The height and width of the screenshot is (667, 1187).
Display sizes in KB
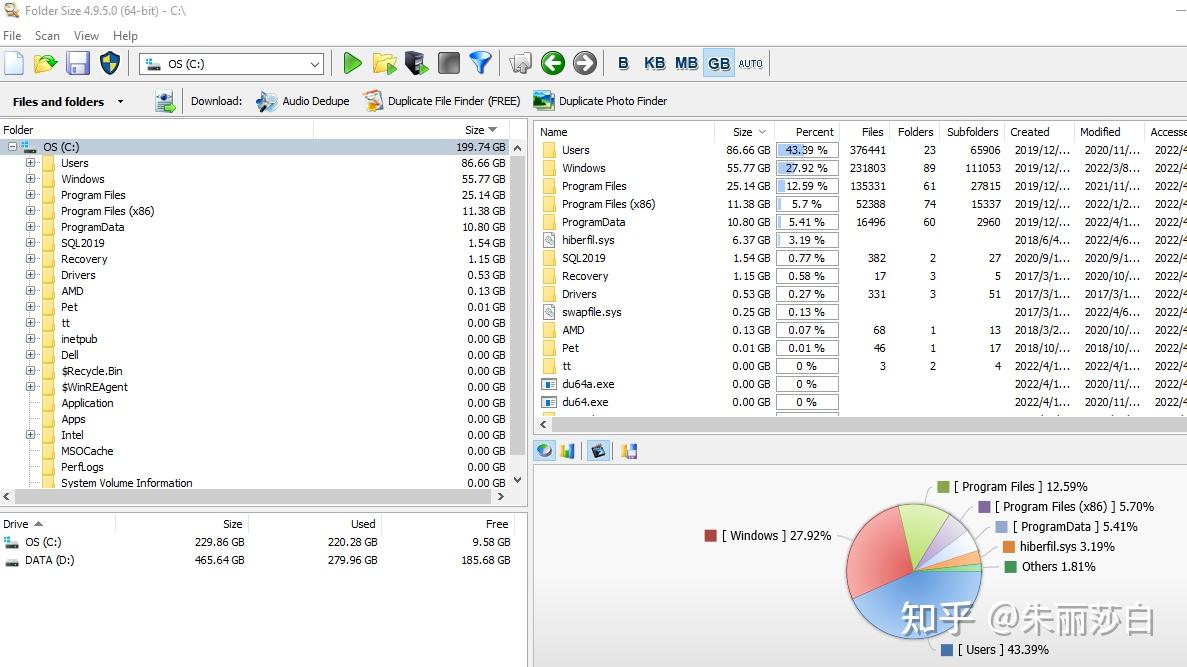(655, 64)
